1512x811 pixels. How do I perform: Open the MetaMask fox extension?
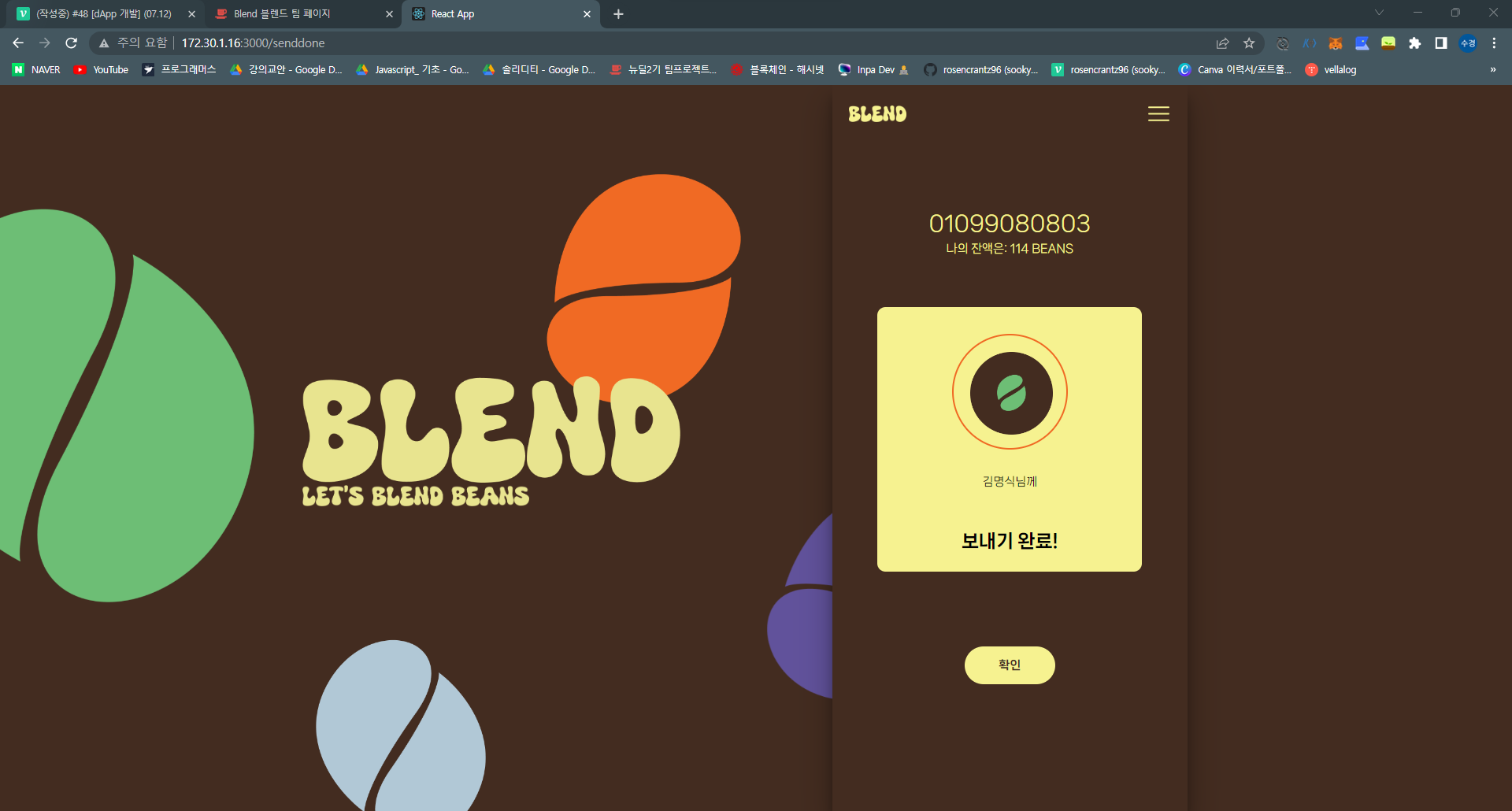[1336, 43]
